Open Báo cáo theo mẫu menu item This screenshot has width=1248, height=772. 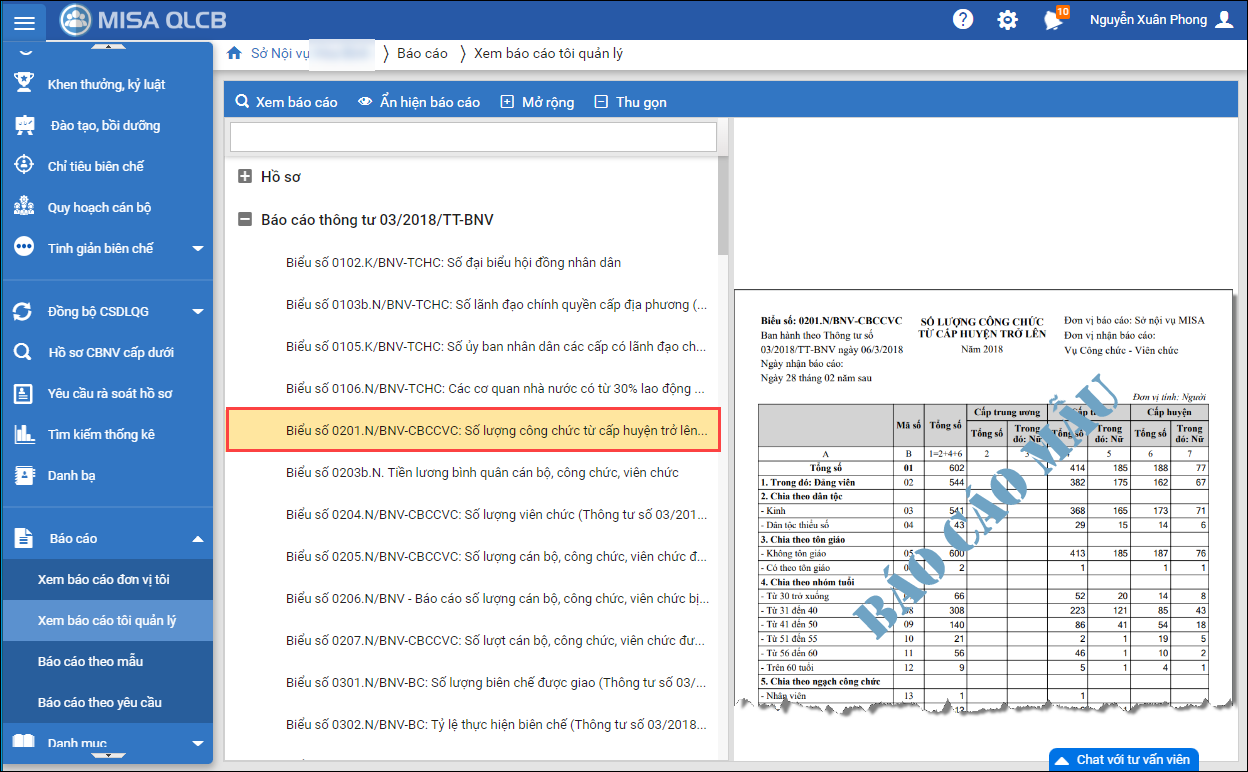tap(89, 661)
